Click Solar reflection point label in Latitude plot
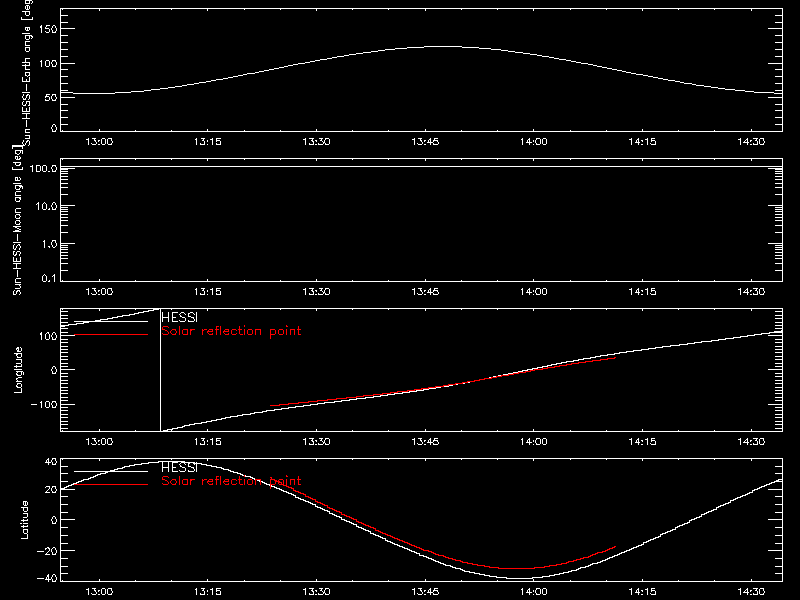Image resolution: width=800 pixels, height=600 pixels. click(x=231, y=481)
